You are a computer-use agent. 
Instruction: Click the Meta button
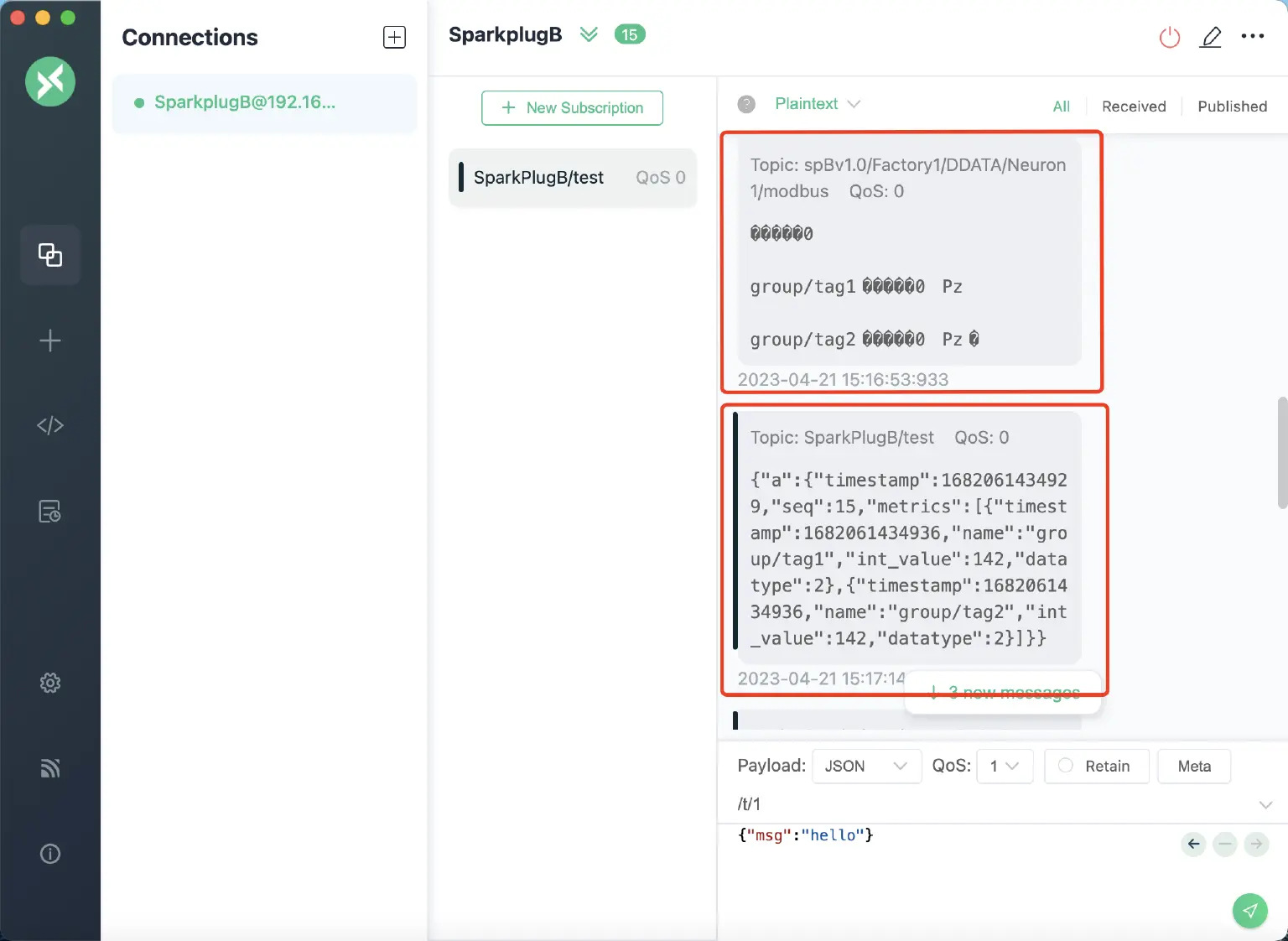coord(1193,766)
